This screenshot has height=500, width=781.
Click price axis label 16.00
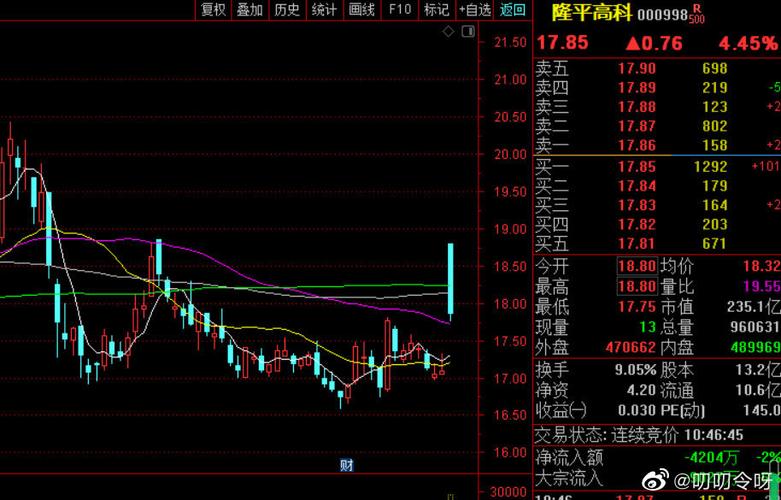(x=510, y=452)
